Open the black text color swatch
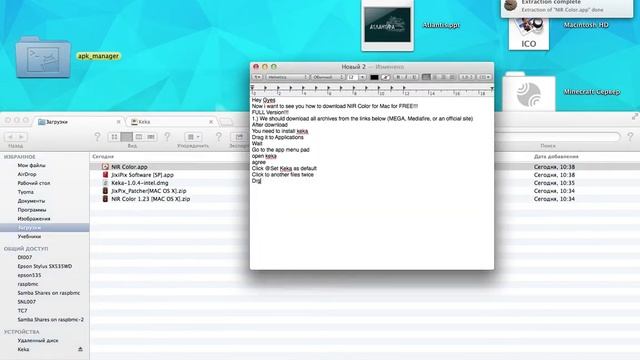 (x=374, y=77)
